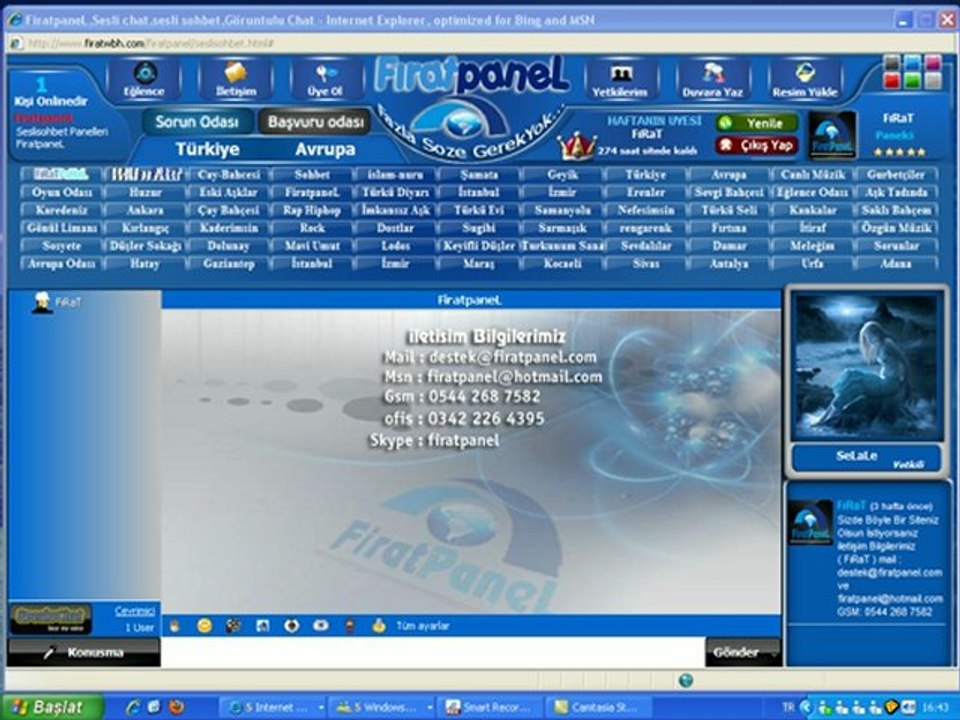Screen dimensions: 960x720
Task: Click the camera icon in chat toolbar
Action: tap(321, 626)
